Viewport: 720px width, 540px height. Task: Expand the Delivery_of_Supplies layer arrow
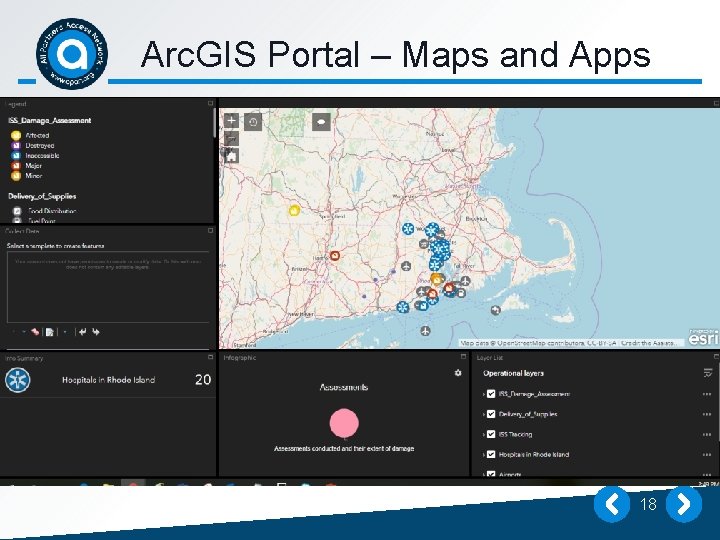[x=484, y=414]
